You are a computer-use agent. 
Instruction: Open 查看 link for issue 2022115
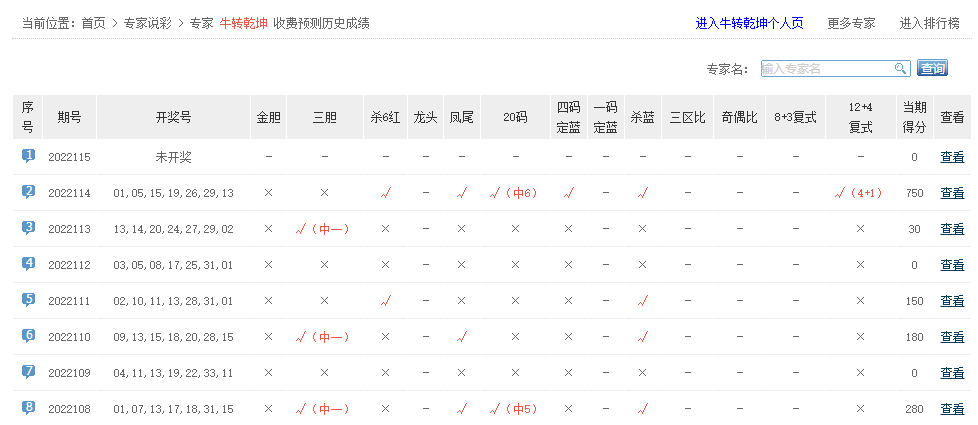tap(952, 157)
